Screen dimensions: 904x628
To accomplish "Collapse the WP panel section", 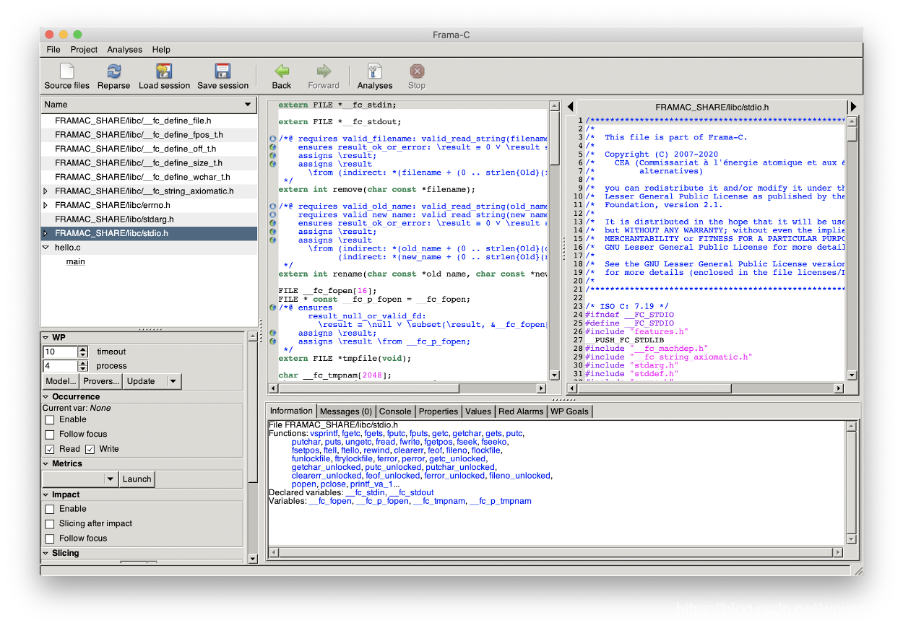I will (x=46, y=337).
